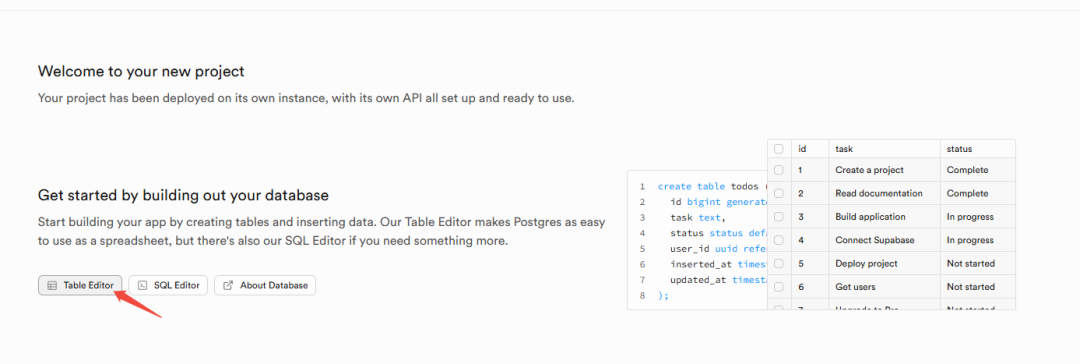Select the 'Create a project' cell
The height and width of the screenshot is (364, 1080).
pyautogui.click(x=884, y=170)
